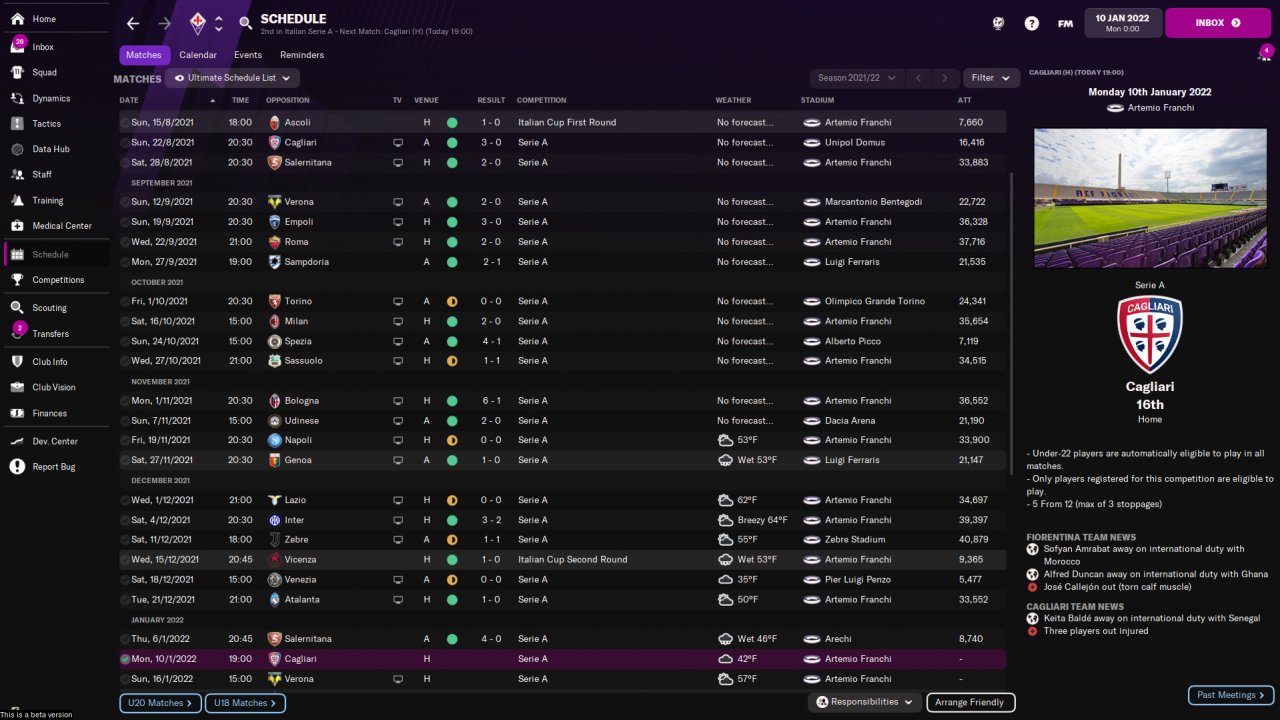1280x720 pixels.
Task: Open the Filter dropdown
Action: (x=991, y=78)
